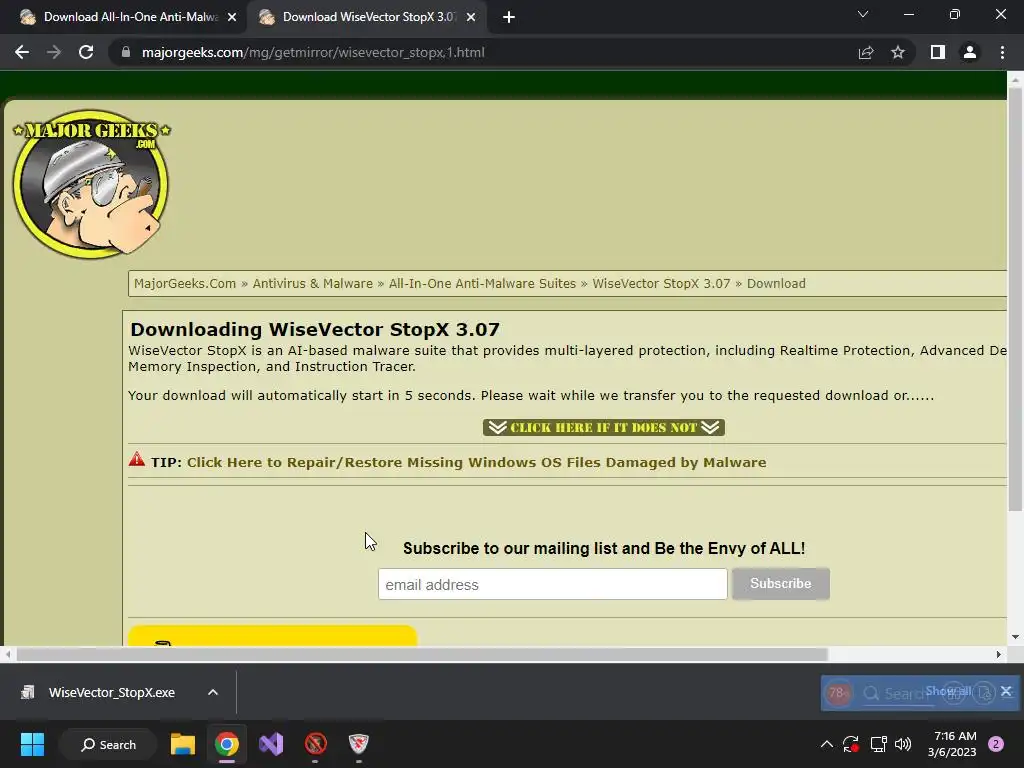The width and height of the screenshot is (1024, 768).
Task: Open the red circular taskbar app
Action: (315, 744)
